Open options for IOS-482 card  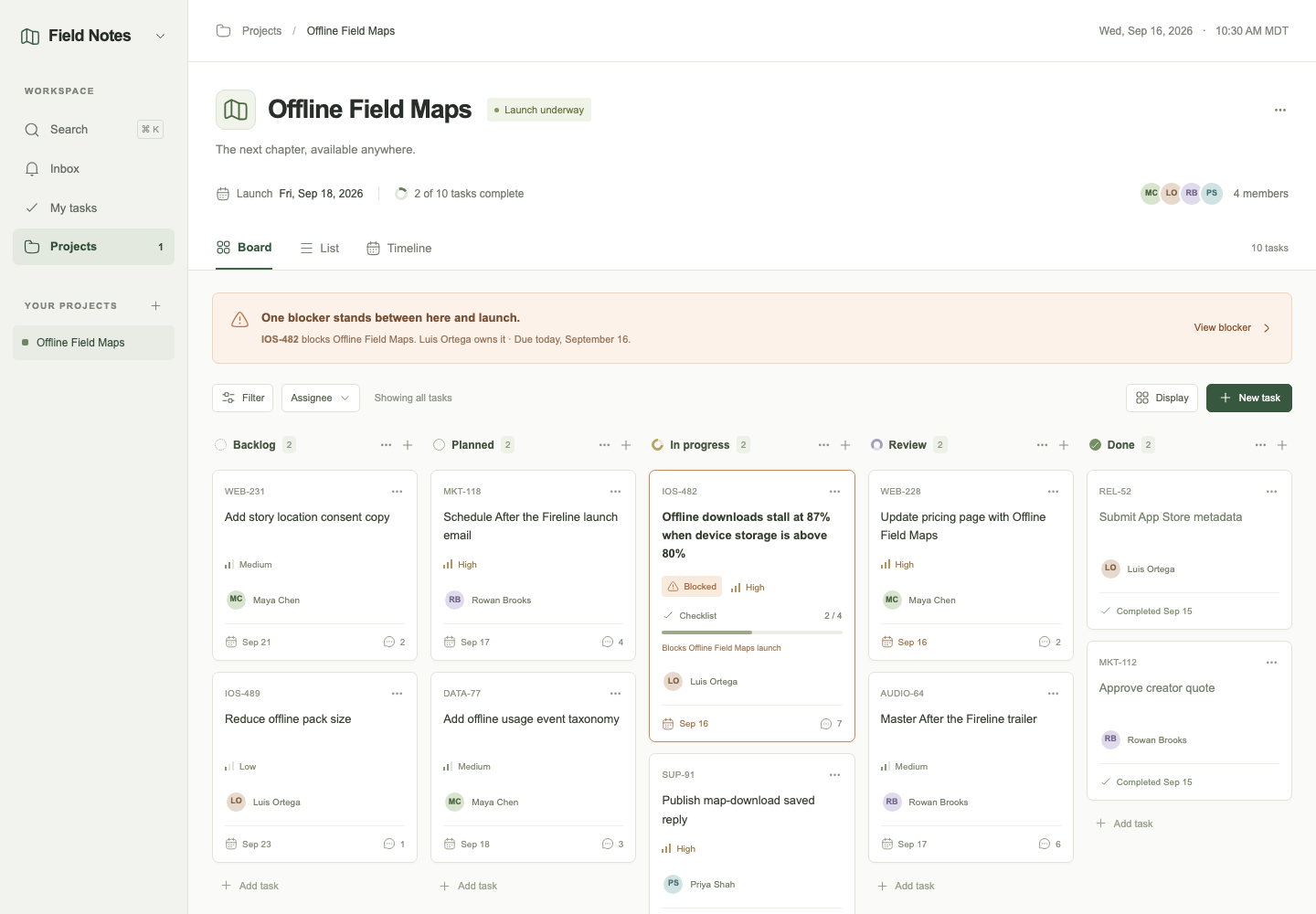coord(834,492)
